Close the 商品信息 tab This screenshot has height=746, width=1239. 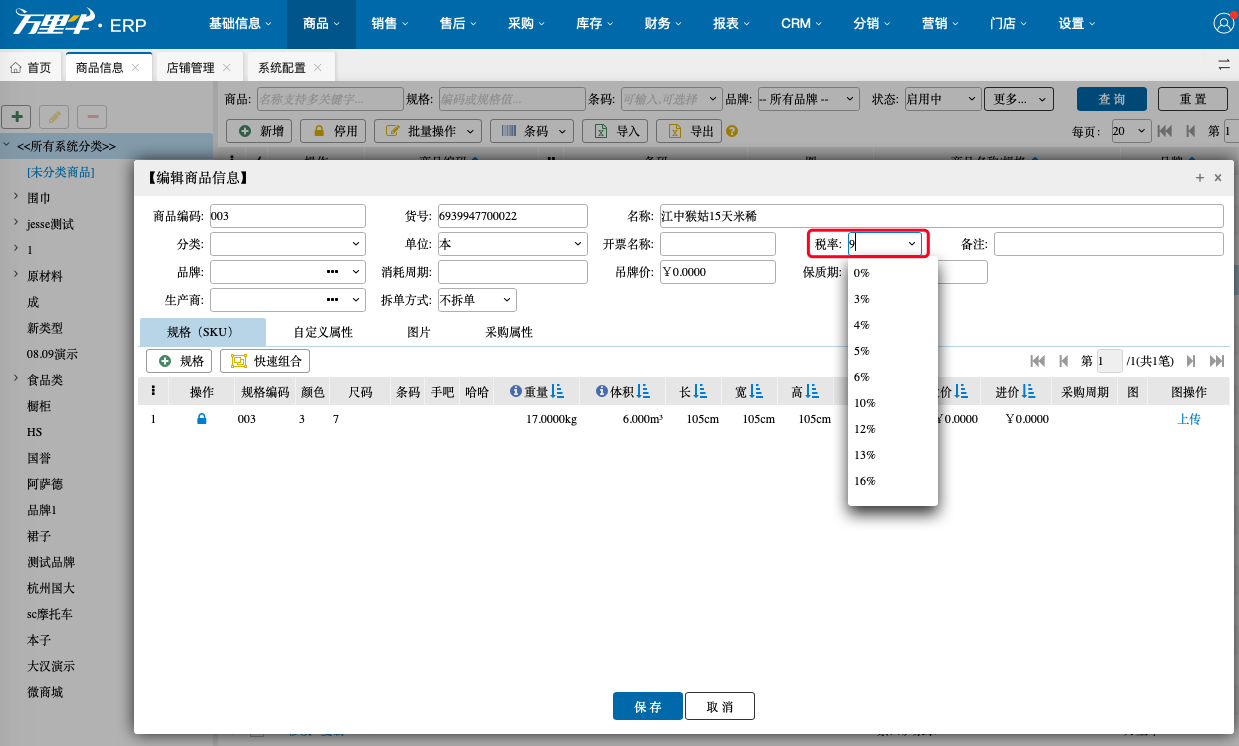(136, 68)
